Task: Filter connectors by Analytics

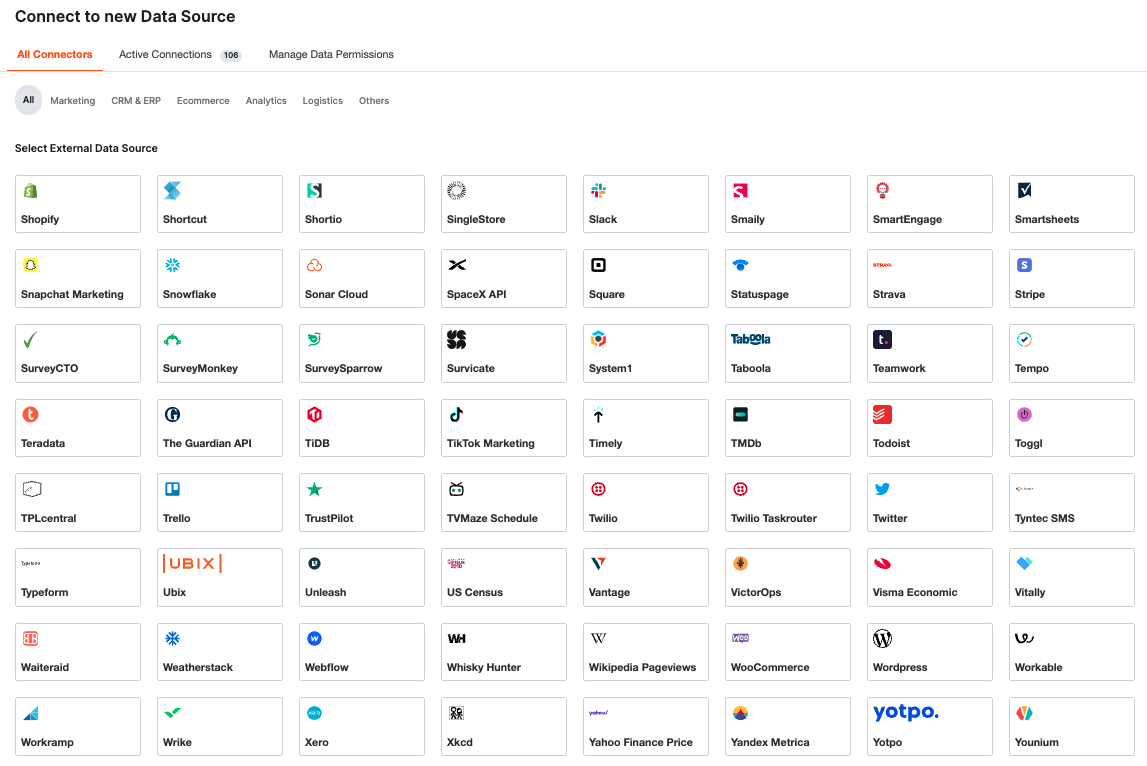Action: pos(266,101)
